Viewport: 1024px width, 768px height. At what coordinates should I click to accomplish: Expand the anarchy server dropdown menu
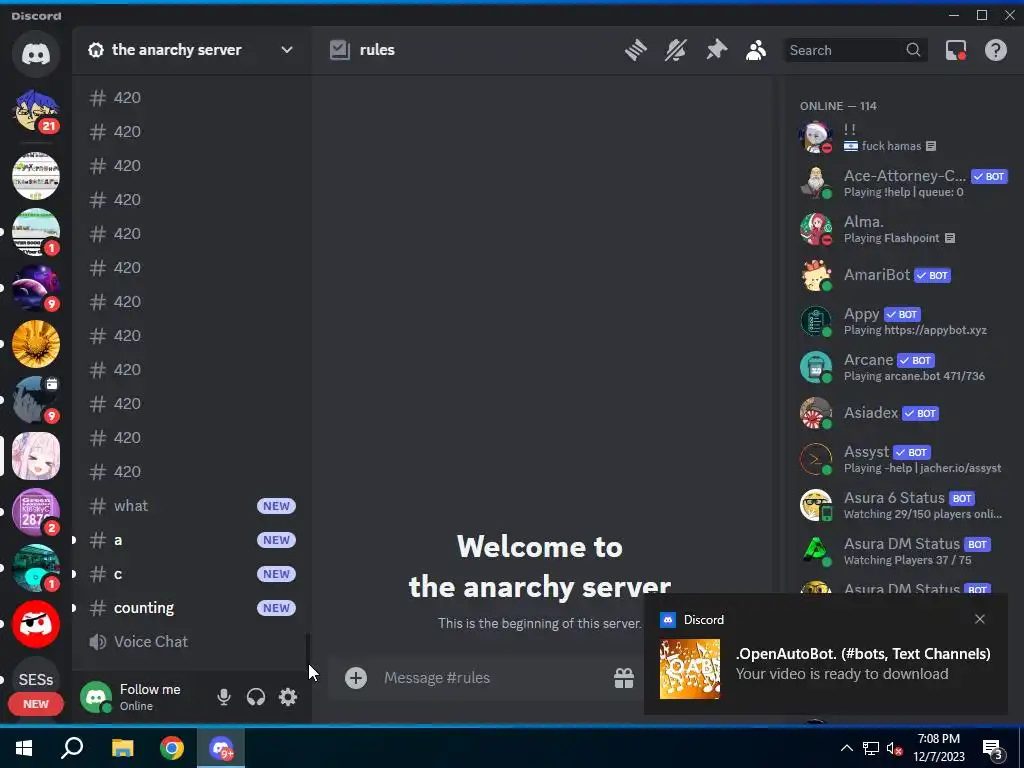(286, 50)
